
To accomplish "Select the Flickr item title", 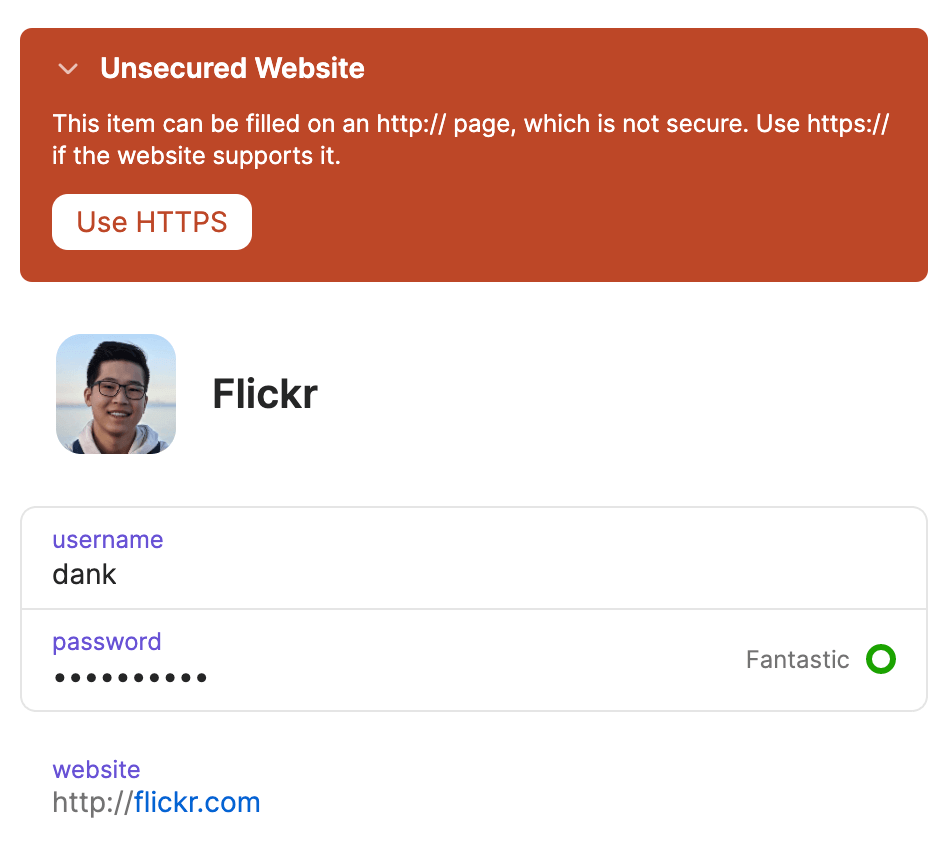I will click(x=265, y=394).
